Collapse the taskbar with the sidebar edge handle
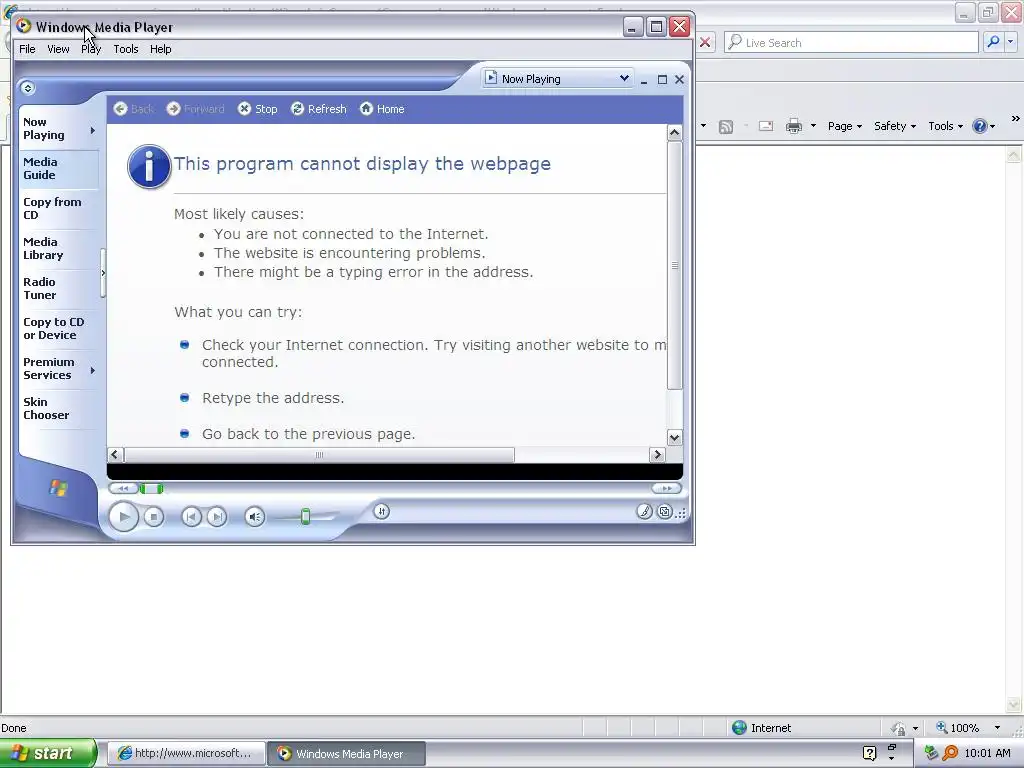Screen dimensions: 1024x768 click(x=103, y=273)
